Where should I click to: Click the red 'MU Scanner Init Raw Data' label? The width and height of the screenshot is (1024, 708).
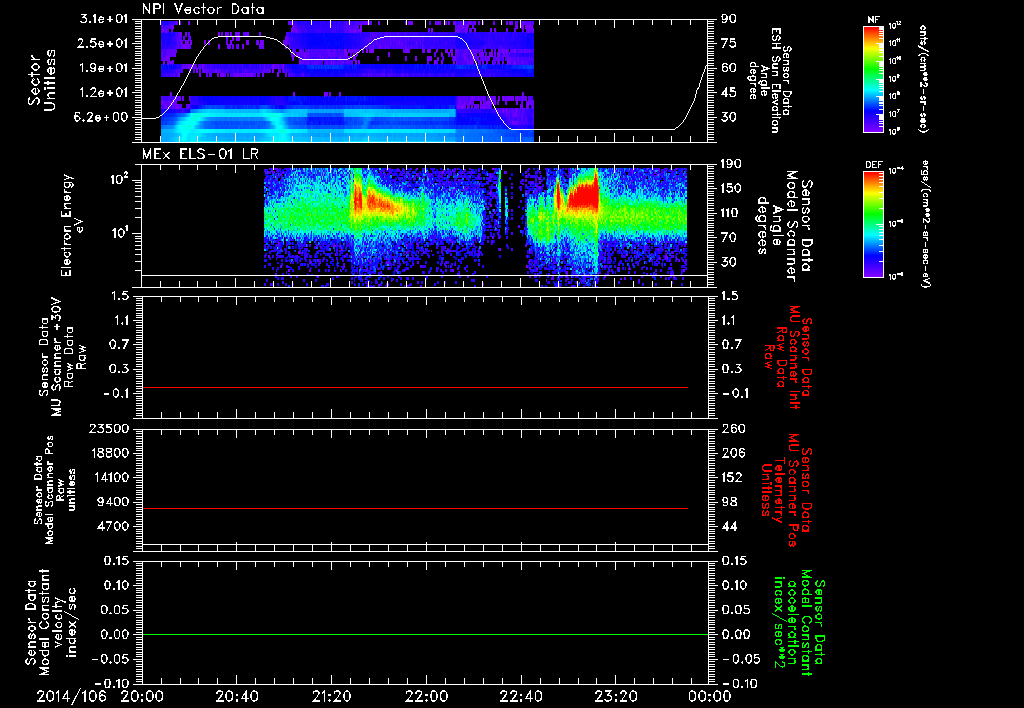point(788,357)
